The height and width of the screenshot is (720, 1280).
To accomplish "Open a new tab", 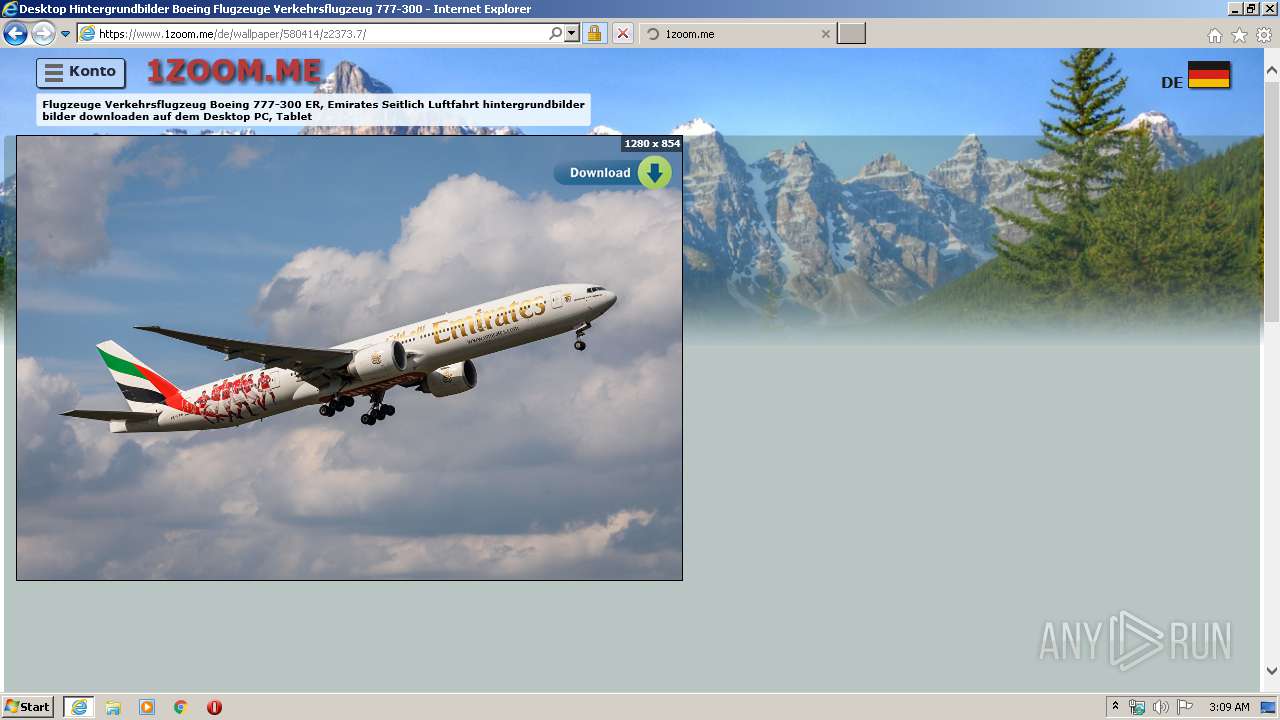I will pyautogui.click(x=851, y=34).
